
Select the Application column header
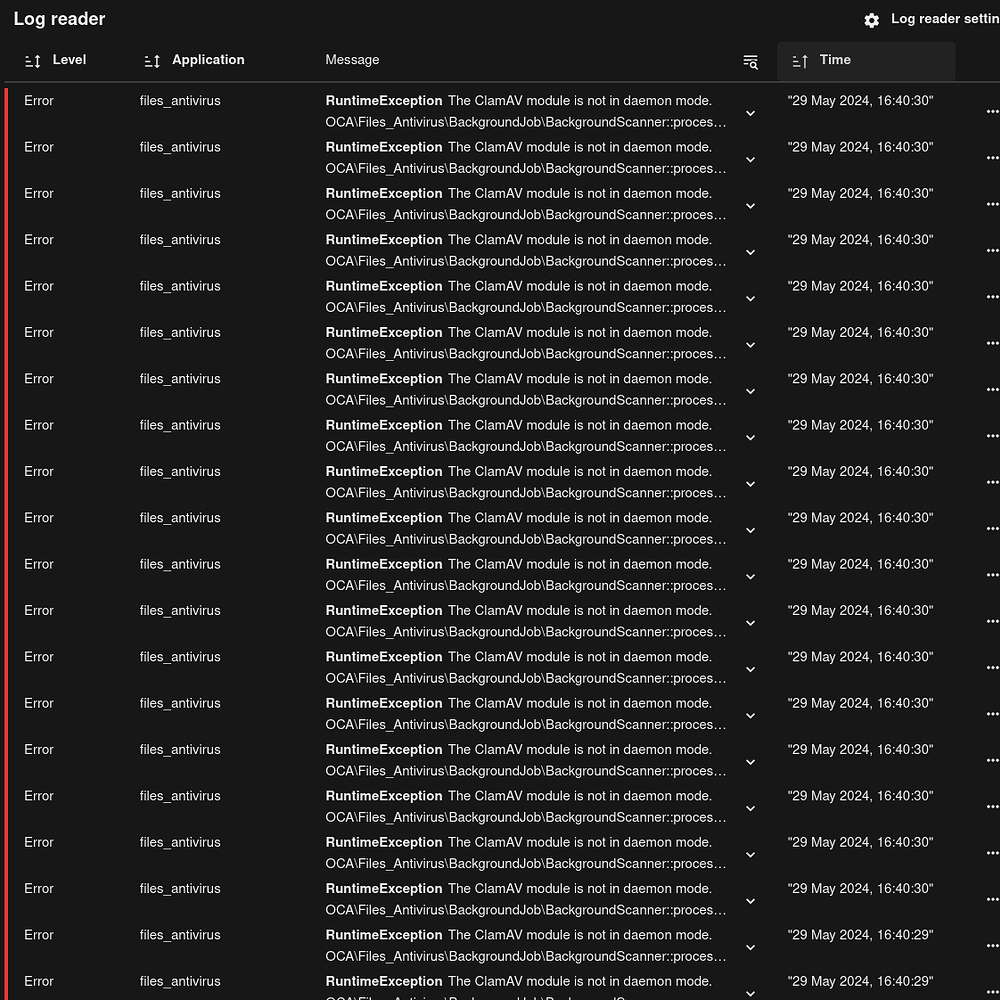coord(208,60)
